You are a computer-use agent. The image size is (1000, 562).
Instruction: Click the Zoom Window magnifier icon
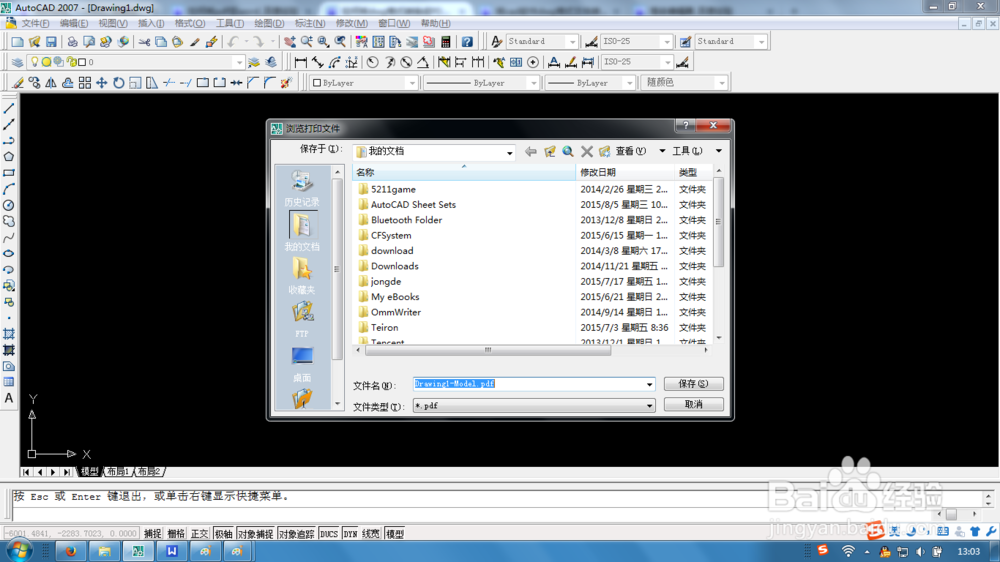pyautogui.click(x=323, y=41)
